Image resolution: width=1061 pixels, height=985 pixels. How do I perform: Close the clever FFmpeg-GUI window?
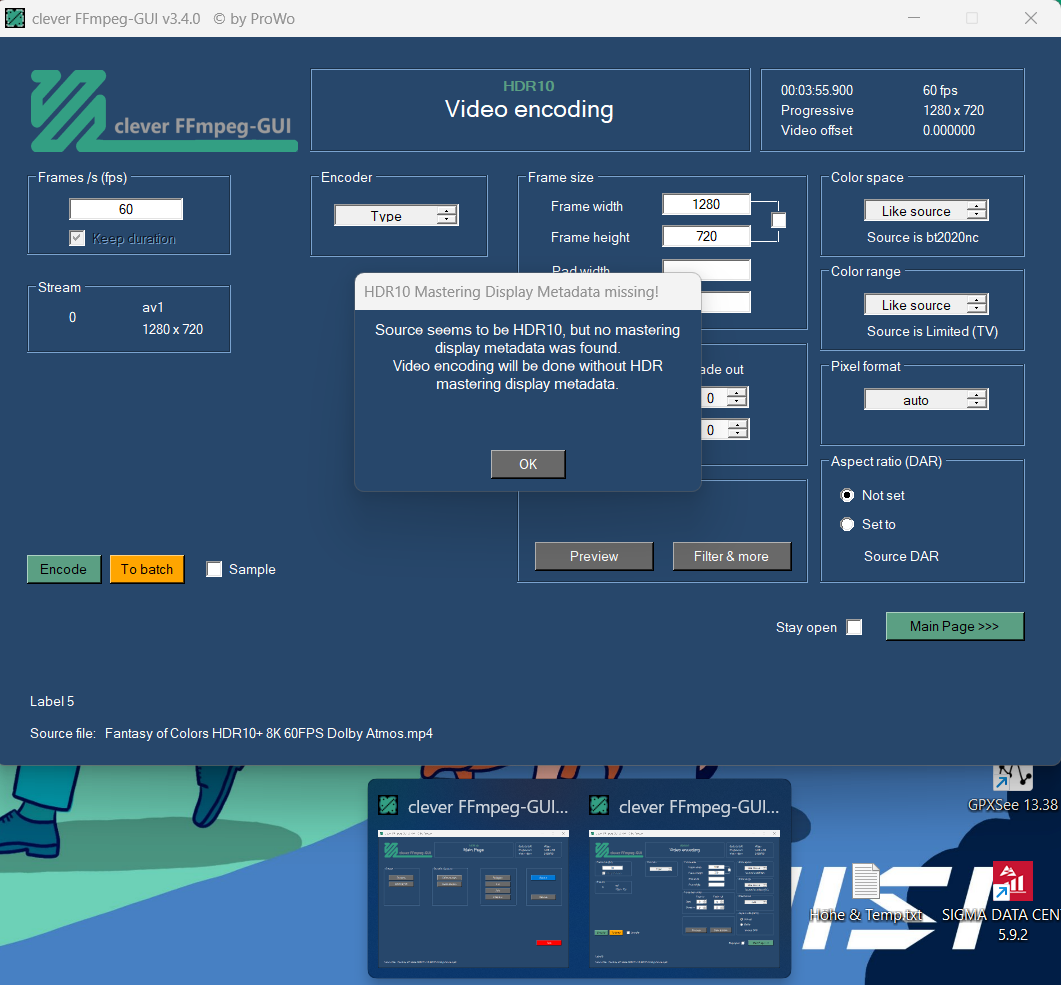coord(1031,18)
